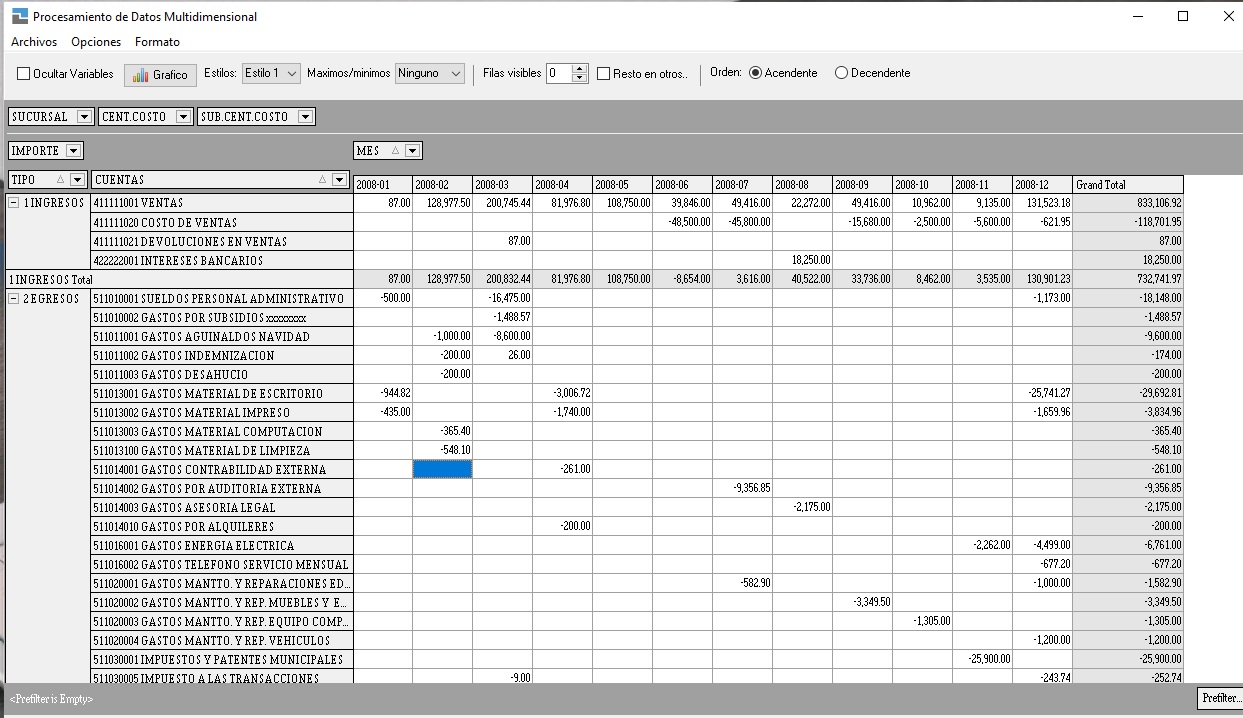Select the 2008-12 column header
1243x718 pixels.
tap(1042, 185)
